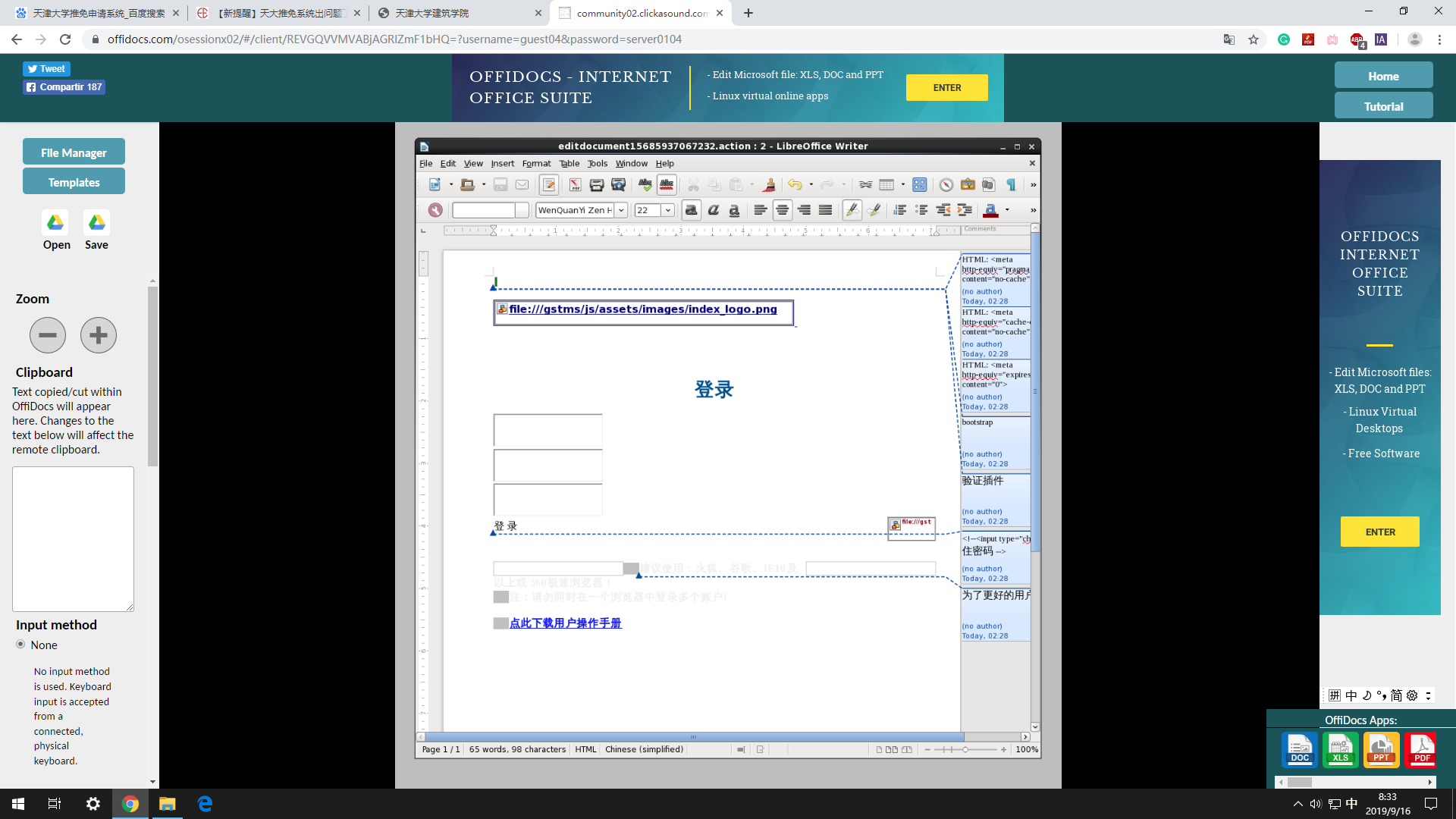Click the File Manager button
This screenshot has height=819, width=1456.
[x=74, y=152]
